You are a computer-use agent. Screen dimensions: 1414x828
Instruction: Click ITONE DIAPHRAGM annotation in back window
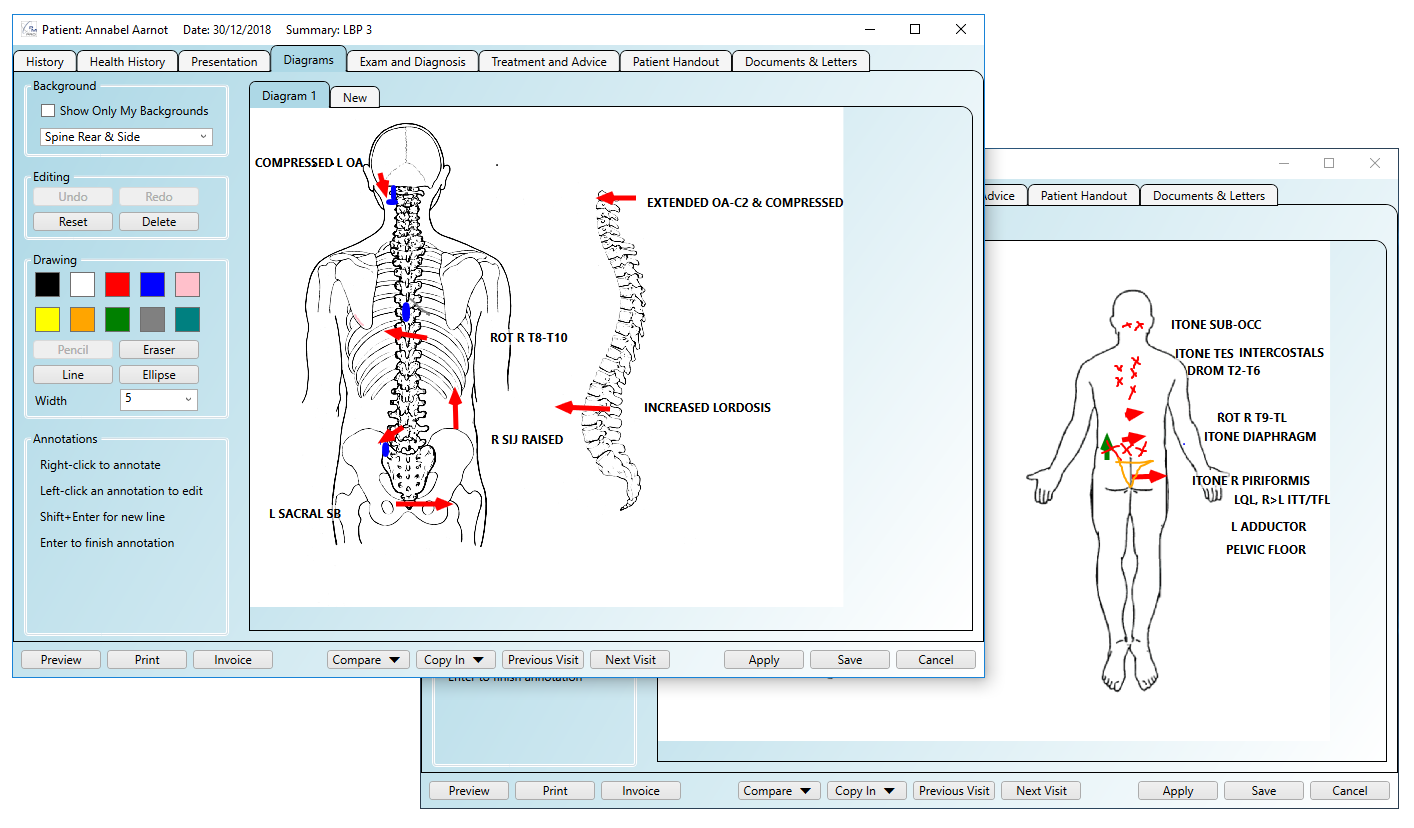pos(1260,437)
